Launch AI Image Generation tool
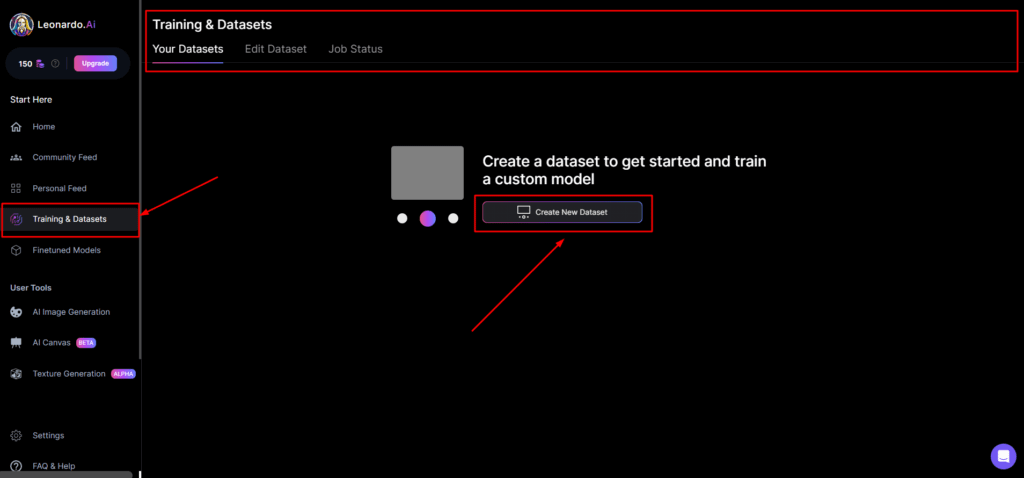This screenshot has height=478, width=1024. pos(70,312)
